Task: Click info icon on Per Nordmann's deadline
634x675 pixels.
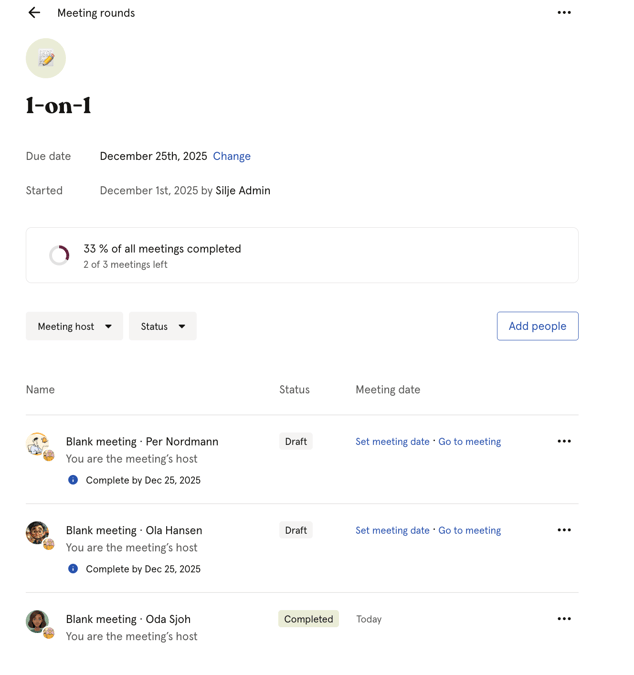Action: pos(73,480)
